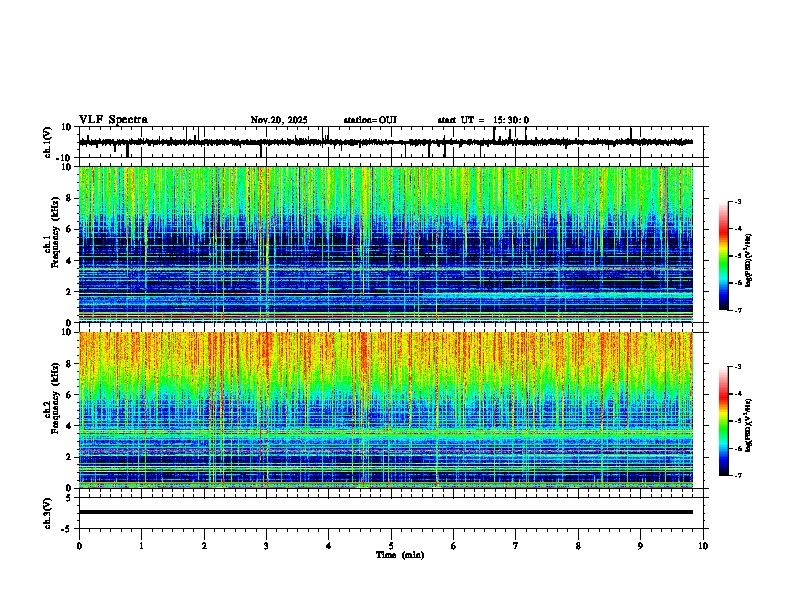The width and height of the screenshot is (792, 612).
Task: Click the 'start UT = 15:30:0' text
Action: click(x=483, y=120)
